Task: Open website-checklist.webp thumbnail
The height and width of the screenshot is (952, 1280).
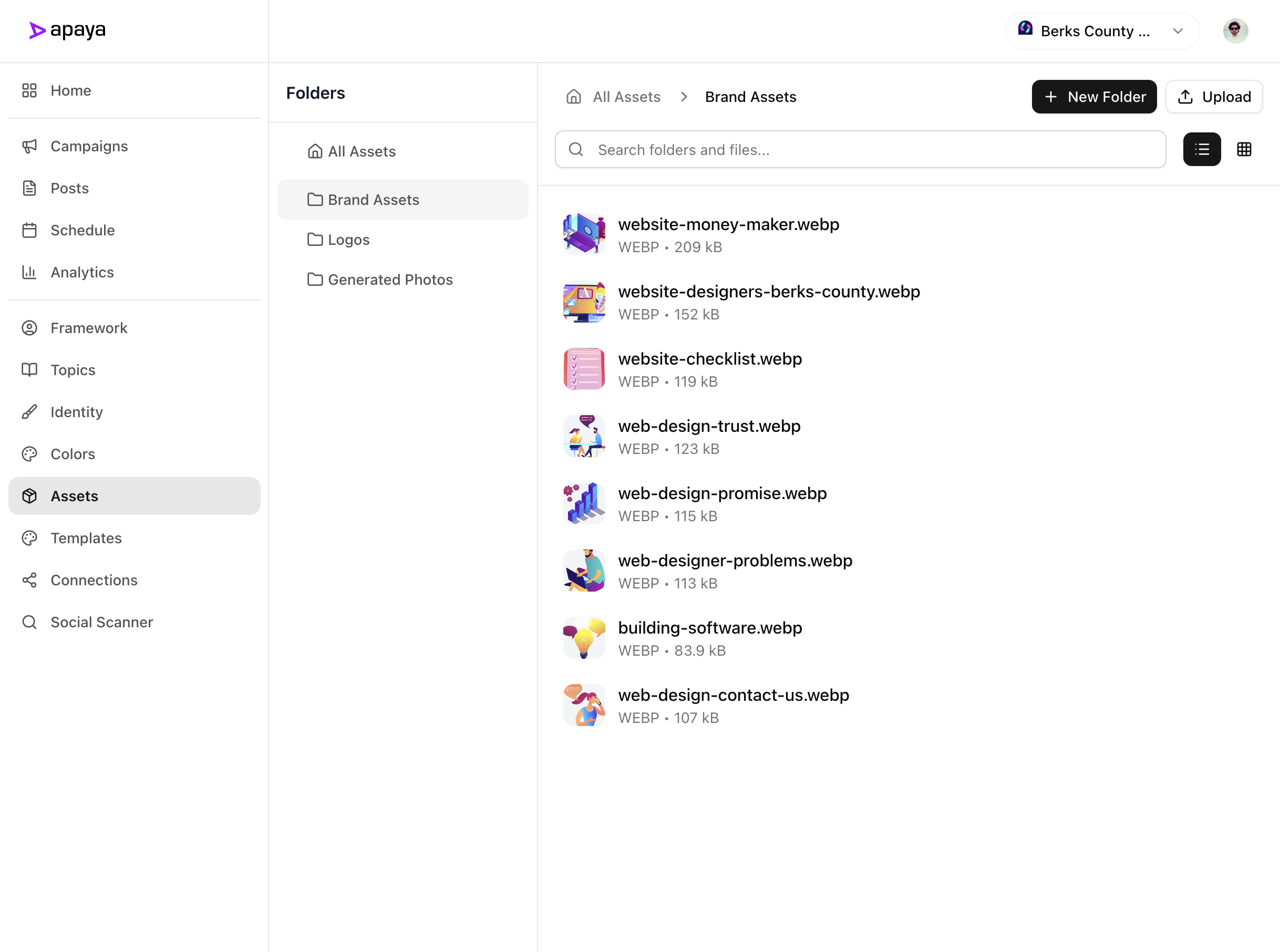Action: click(584, 369)
